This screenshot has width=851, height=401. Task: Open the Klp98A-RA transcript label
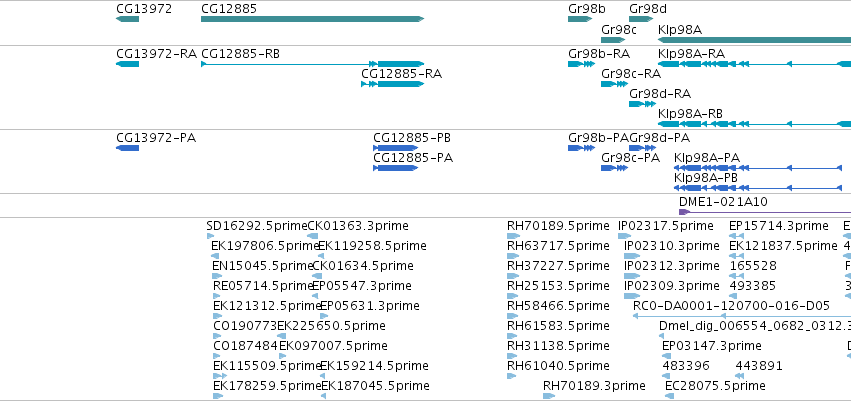pos(691,54)
